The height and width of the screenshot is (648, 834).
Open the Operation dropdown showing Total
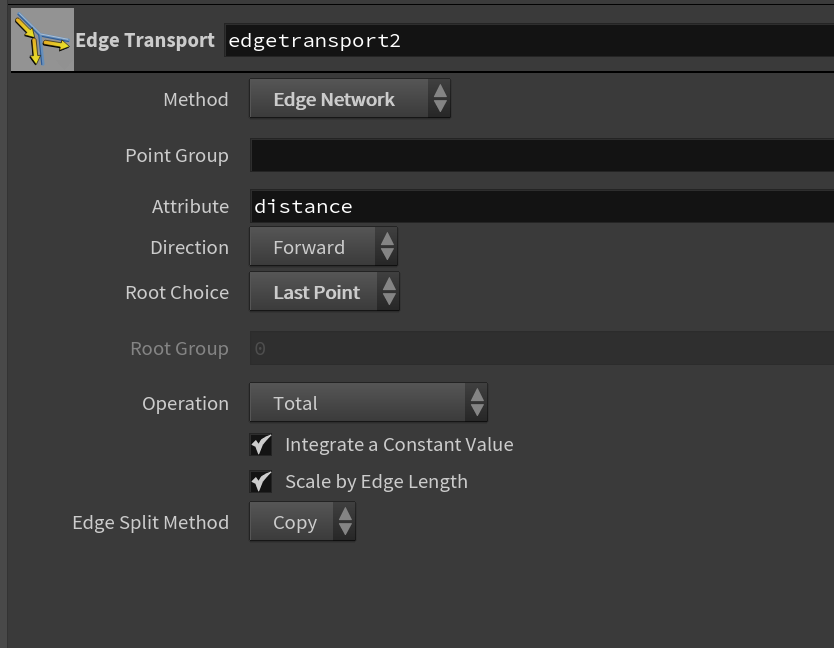368,402
